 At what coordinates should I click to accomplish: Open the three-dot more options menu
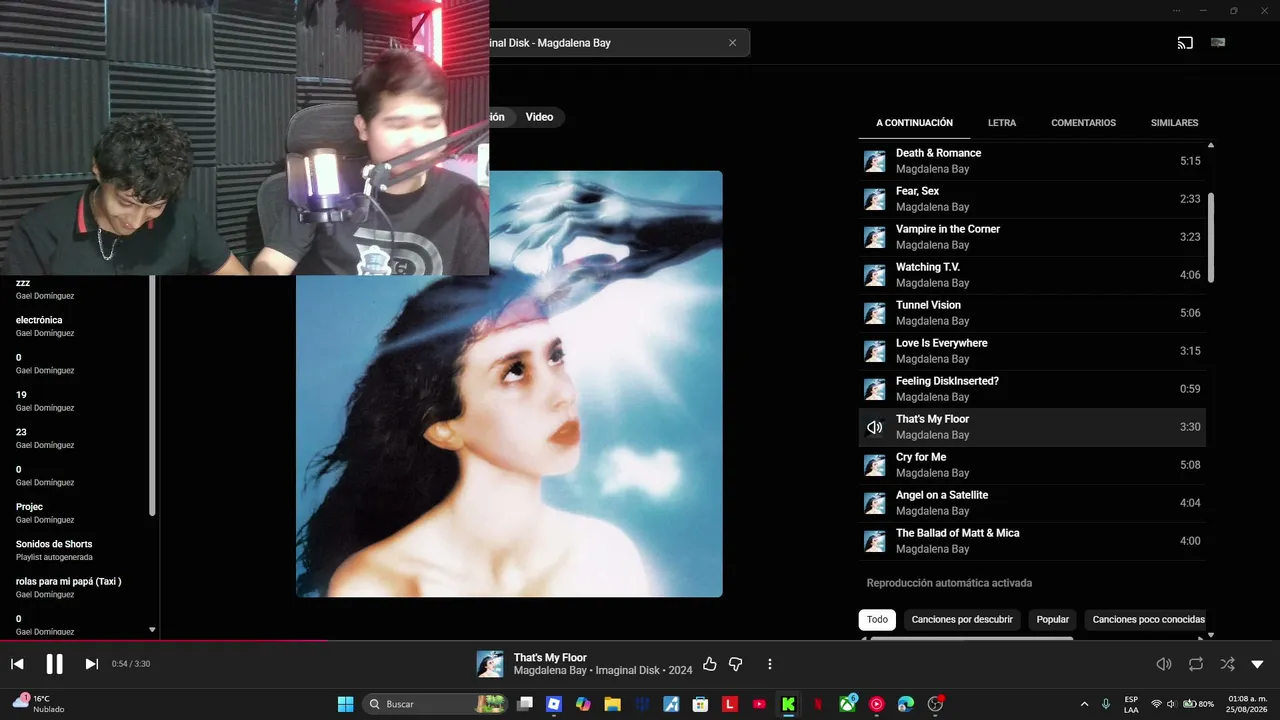(769, 664)
